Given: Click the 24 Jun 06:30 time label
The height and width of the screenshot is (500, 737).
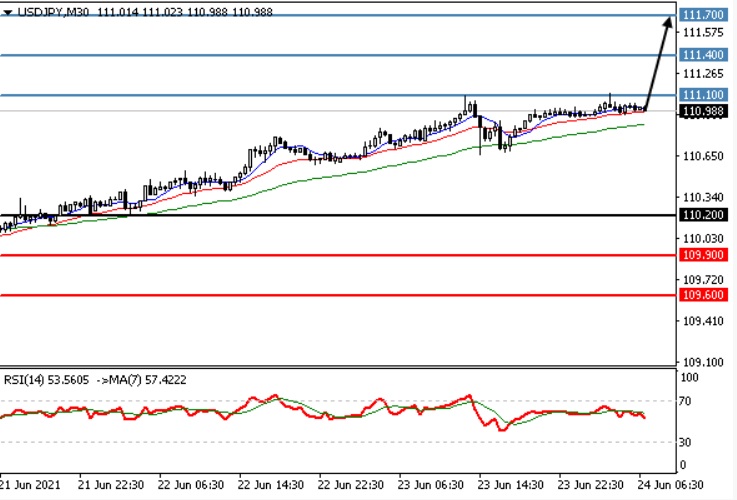Looking at the screenshot, I should tap(671, 485).
